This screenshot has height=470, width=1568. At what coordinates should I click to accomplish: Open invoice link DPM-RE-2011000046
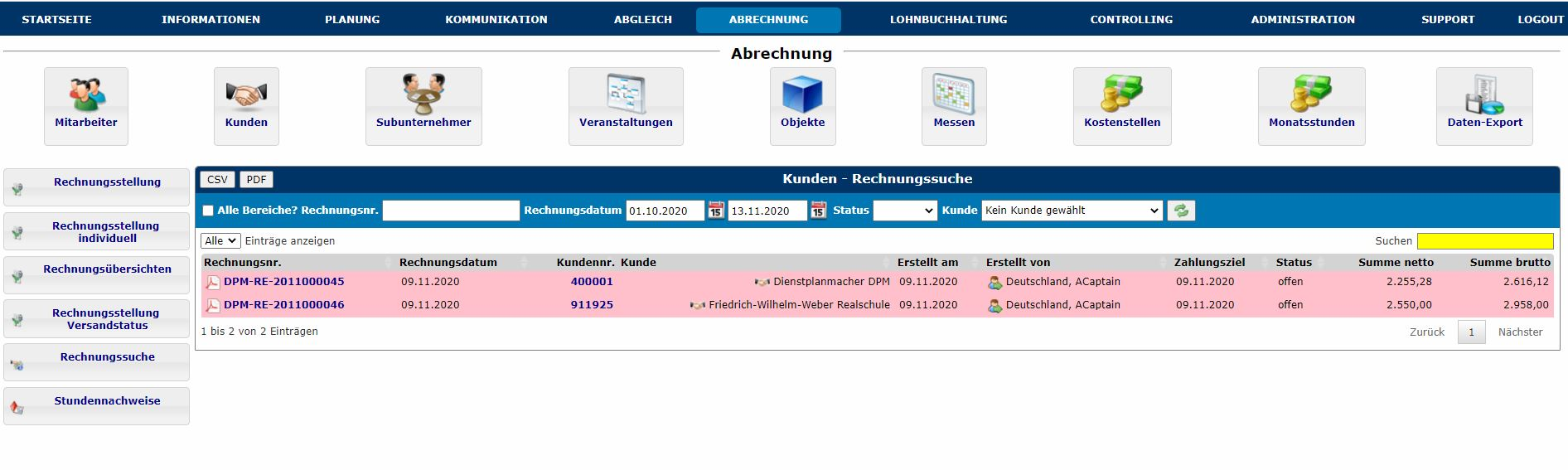pyautogui.click(x=283, y=305)
